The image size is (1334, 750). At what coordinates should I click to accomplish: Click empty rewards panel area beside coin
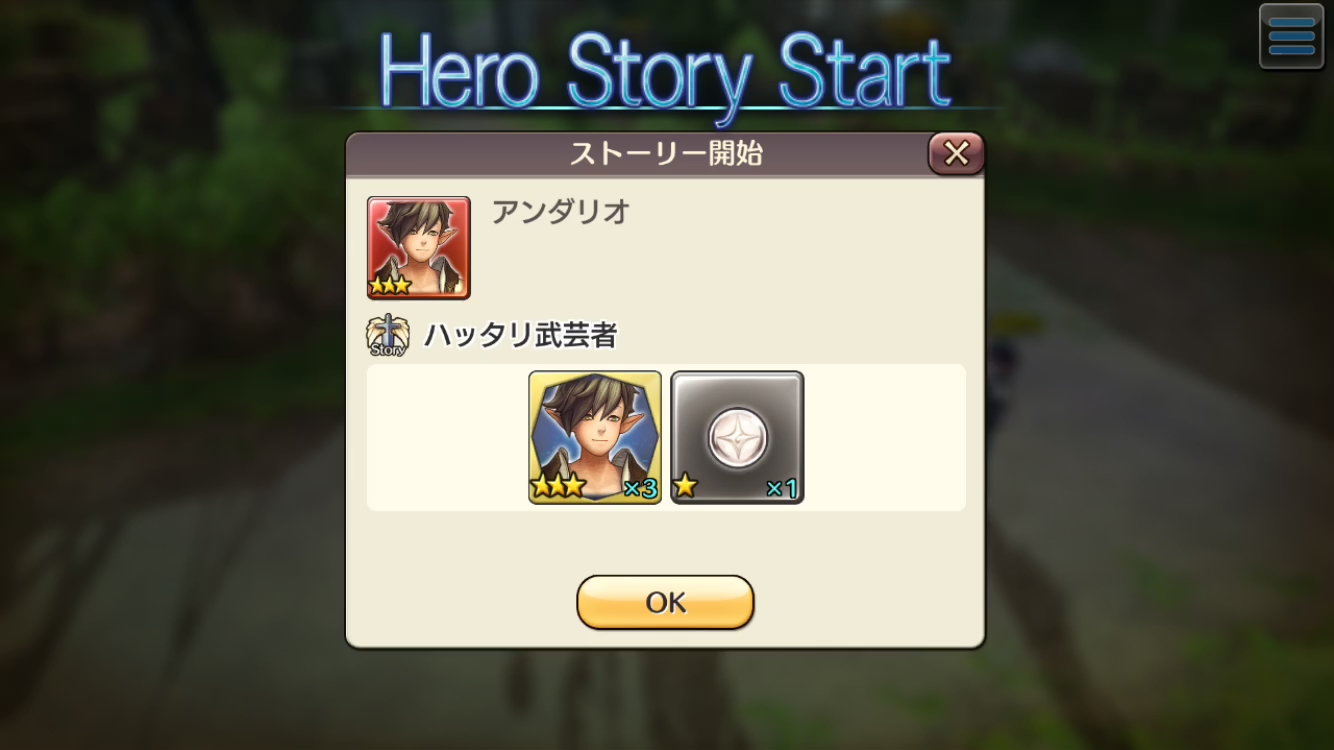click(x=885, y=437)
